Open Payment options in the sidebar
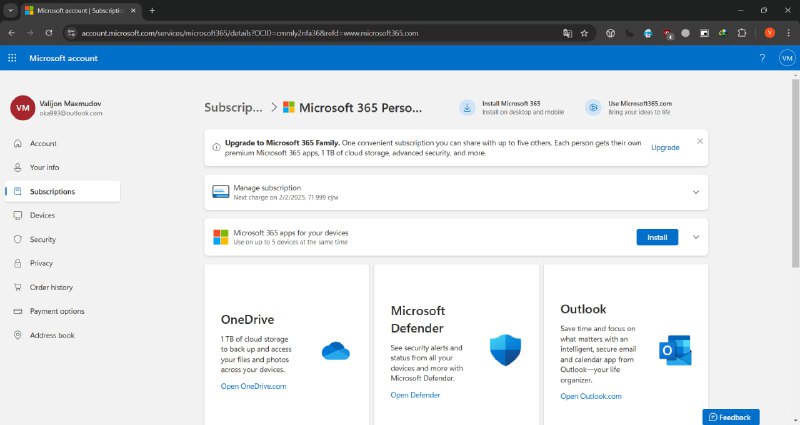Viewport: 800px width, 425px height. click(x=62, y=311)
